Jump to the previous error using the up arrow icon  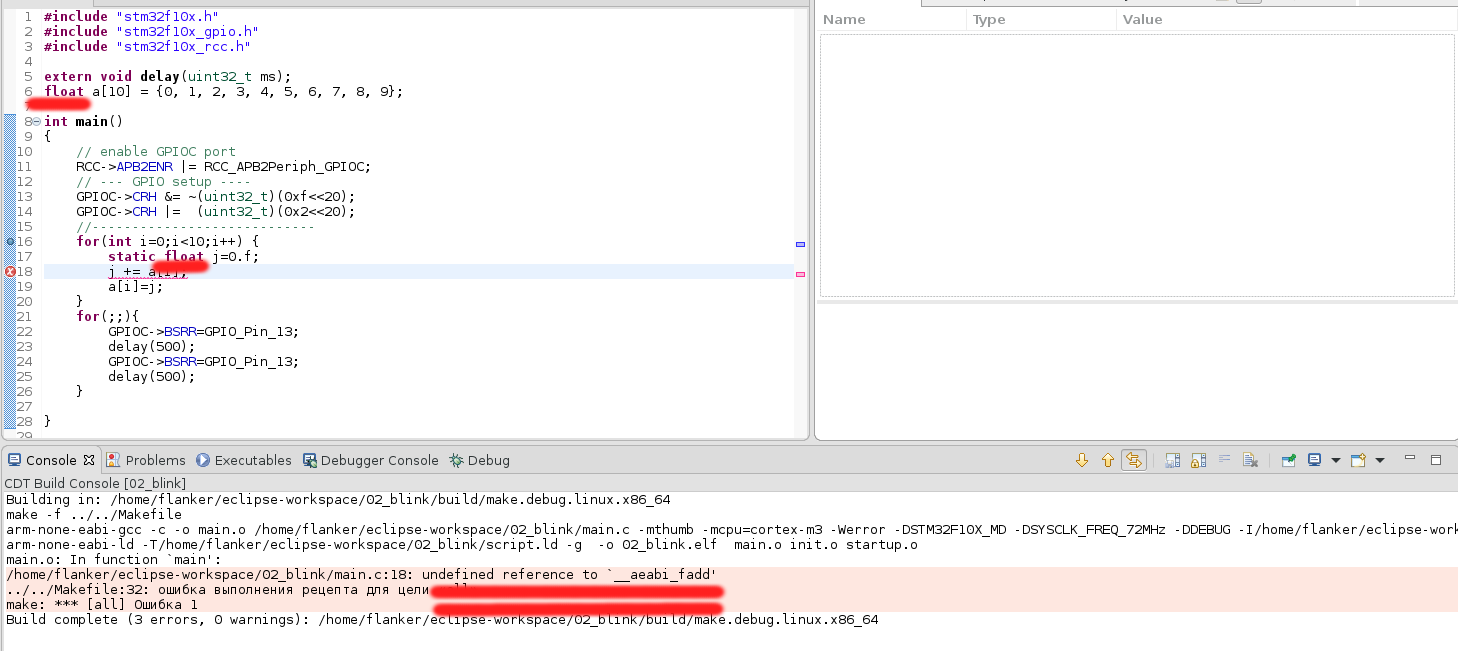[1107, 460]
